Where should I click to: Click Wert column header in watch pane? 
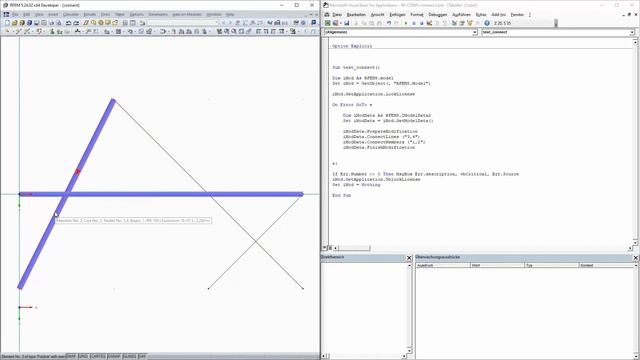[497, 265]
